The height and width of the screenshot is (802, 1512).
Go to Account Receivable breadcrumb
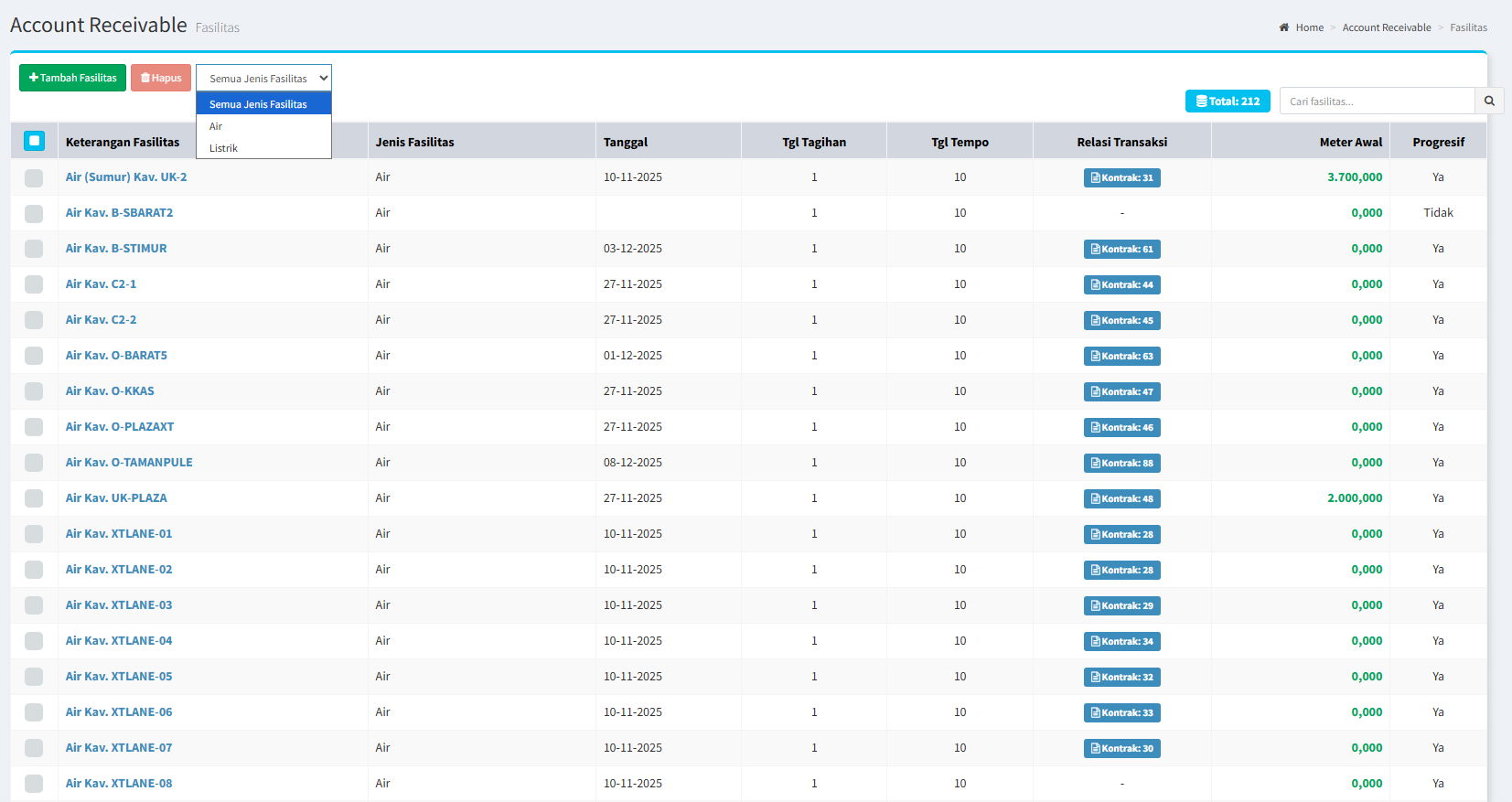(1386, 27)
